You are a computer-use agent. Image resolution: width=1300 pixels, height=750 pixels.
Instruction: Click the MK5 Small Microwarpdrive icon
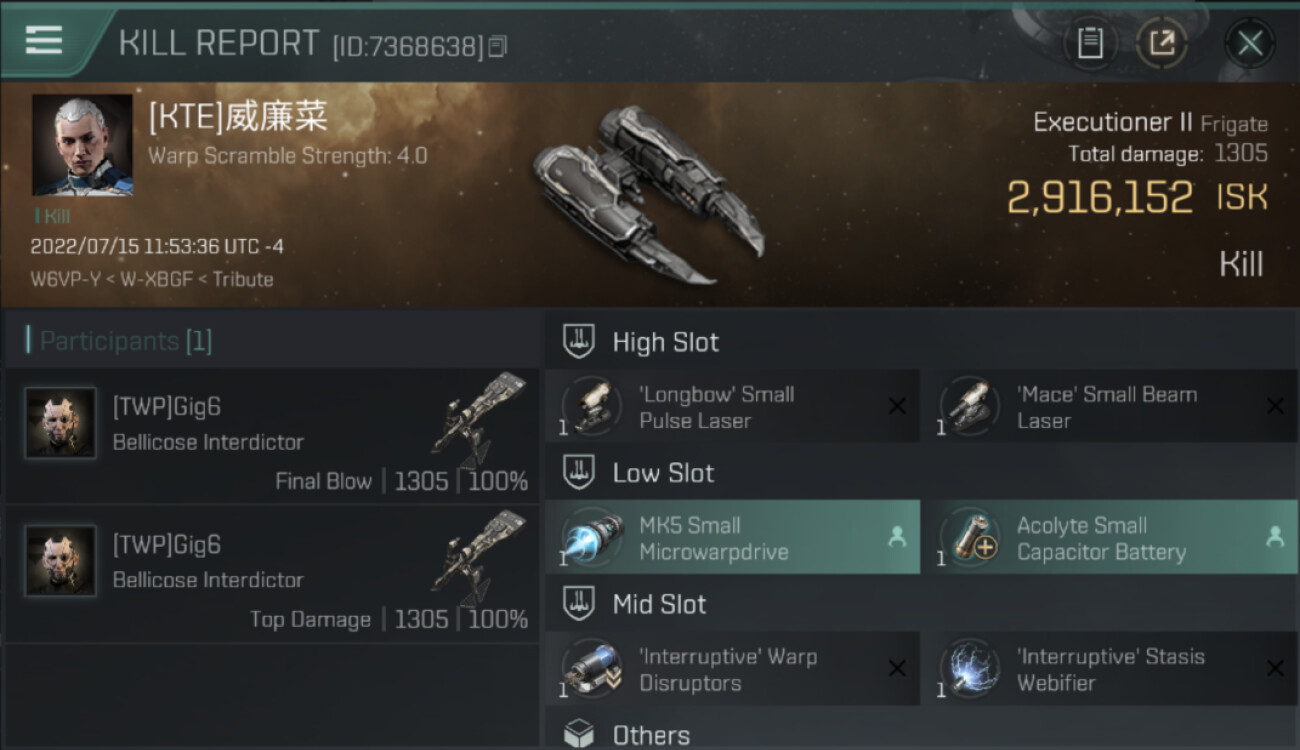(592, 538)
